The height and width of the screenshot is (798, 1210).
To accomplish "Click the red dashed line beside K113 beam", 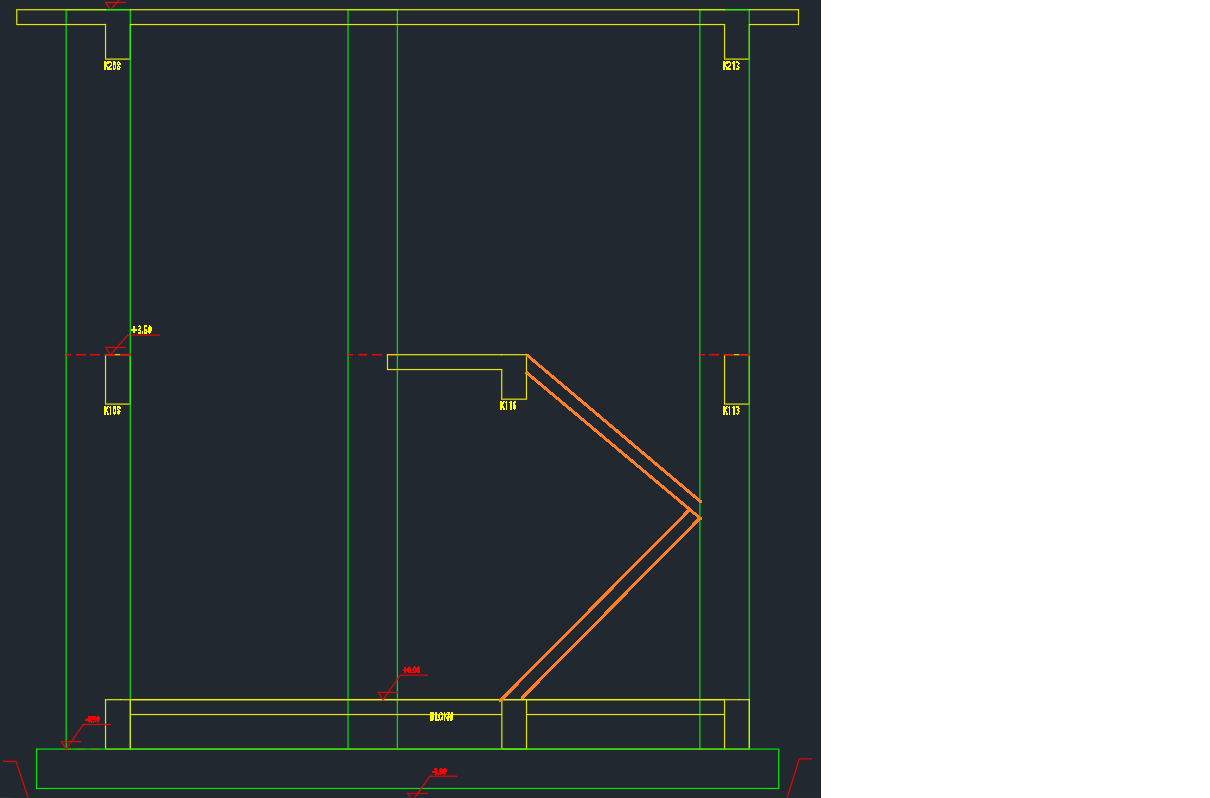I will point(711,355).
